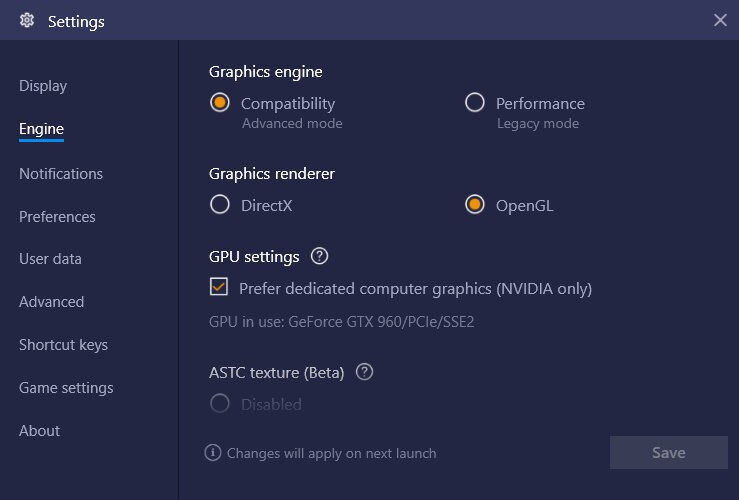Open the ASTC texture help tooltip icon
The width and height of the screenshot is (739, 500).
(x=364, y=372)
